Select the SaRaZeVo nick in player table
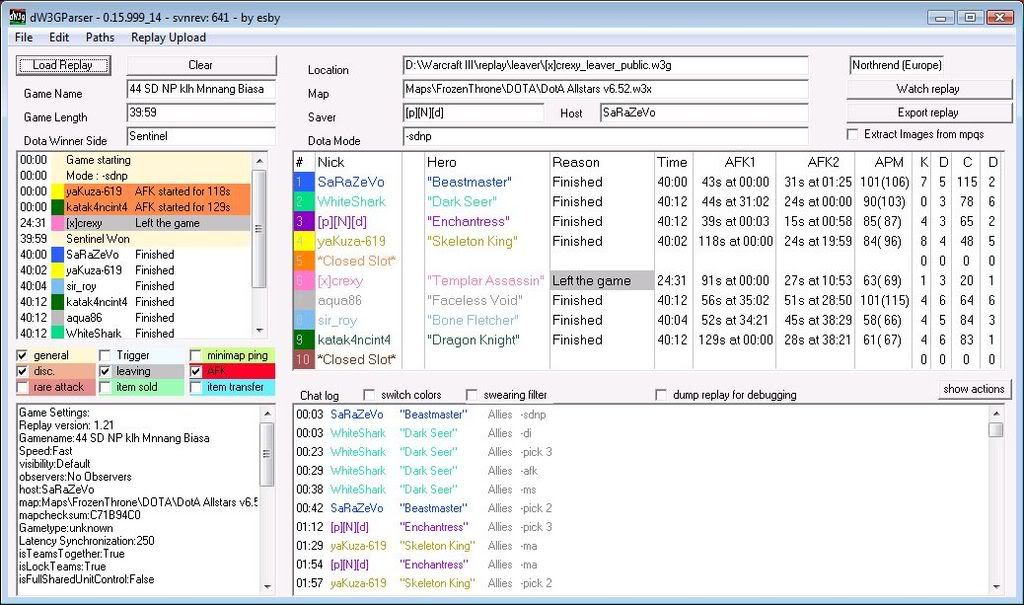Viewport: 1024px width, 605px height. pyautogui.click(x=351, y=182)
